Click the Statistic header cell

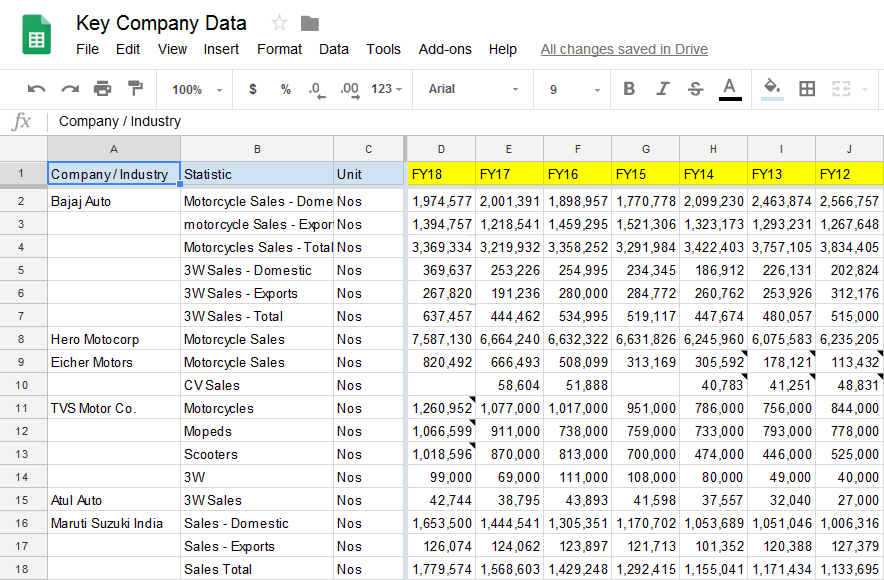point(257,174)
